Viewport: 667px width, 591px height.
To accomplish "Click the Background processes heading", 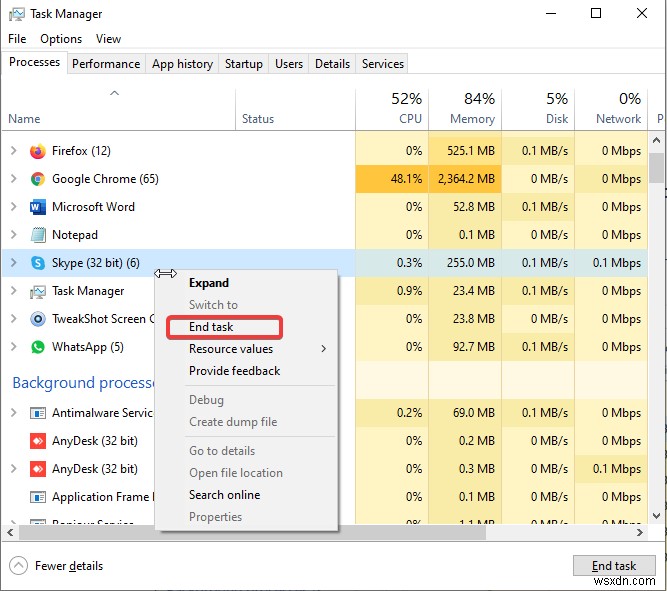I will [x=84, y=383].
